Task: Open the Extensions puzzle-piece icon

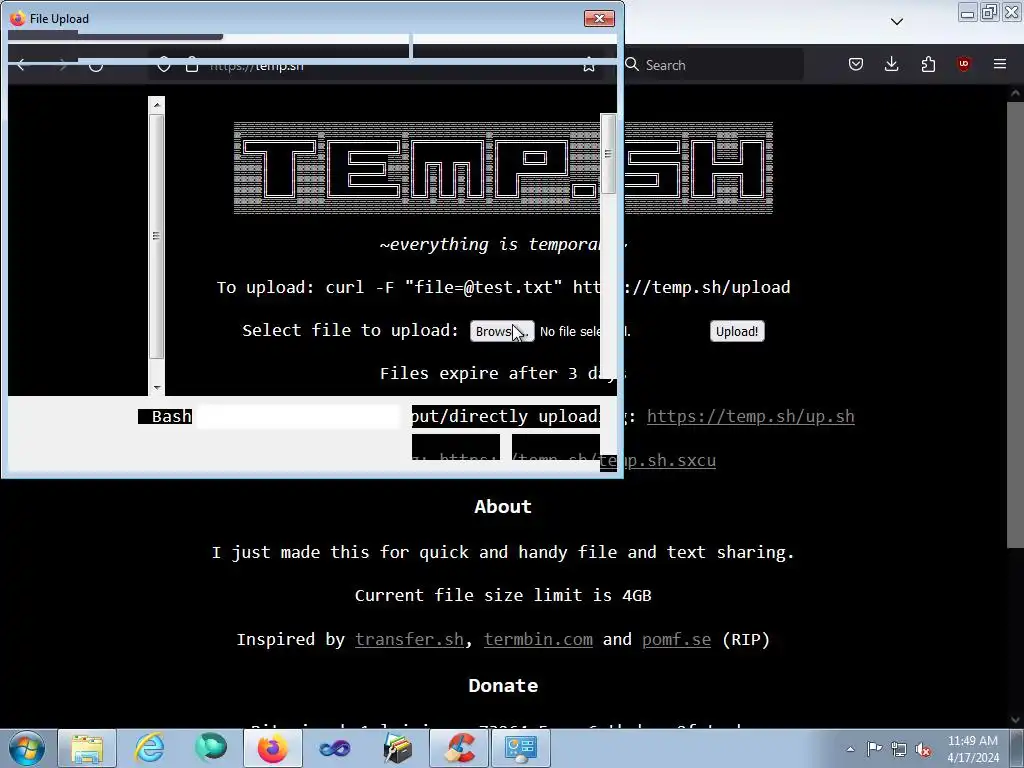Action: pos(928,64)
